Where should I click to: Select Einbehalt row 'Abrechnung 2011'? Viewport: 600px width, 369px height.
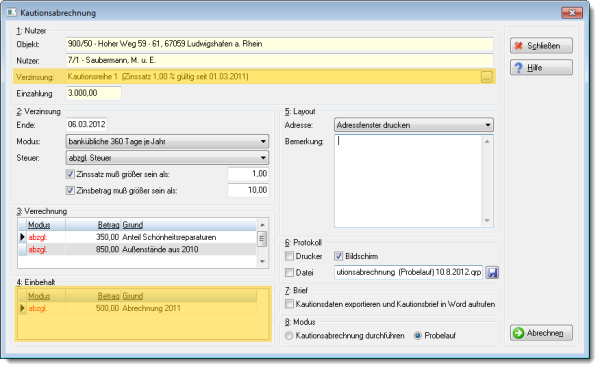(137, 309)
